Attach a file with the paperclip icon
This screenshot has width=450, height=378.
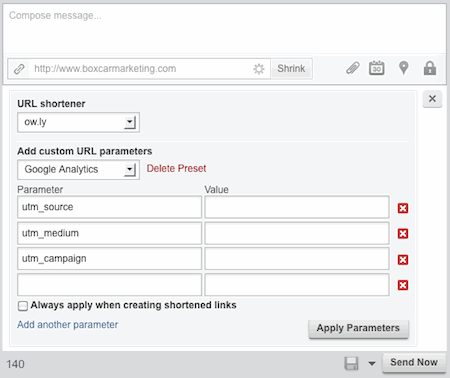coord(353,68)
